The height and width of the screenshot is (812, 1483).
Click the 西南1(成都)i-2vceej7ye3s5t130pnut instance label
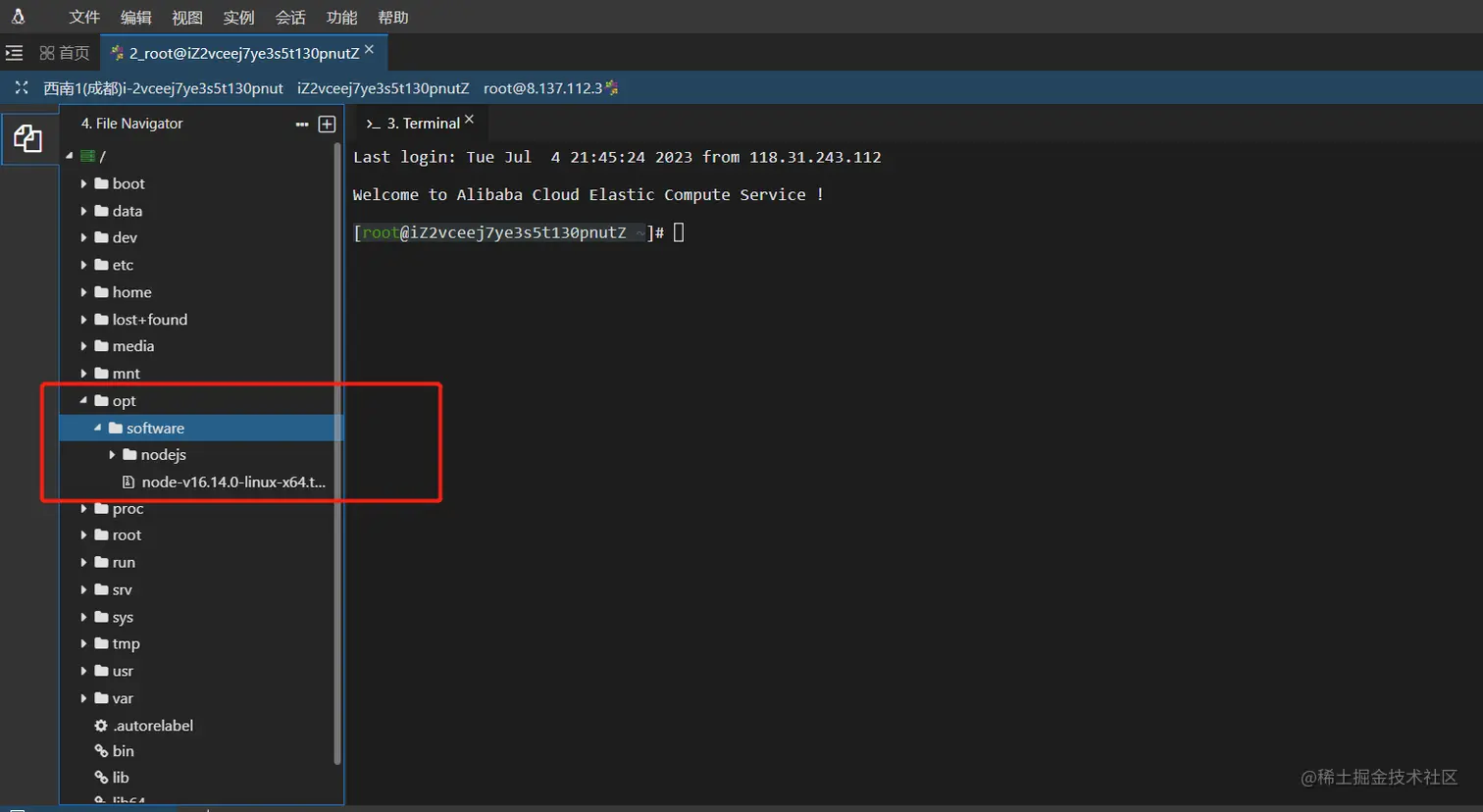click(163, 88)
